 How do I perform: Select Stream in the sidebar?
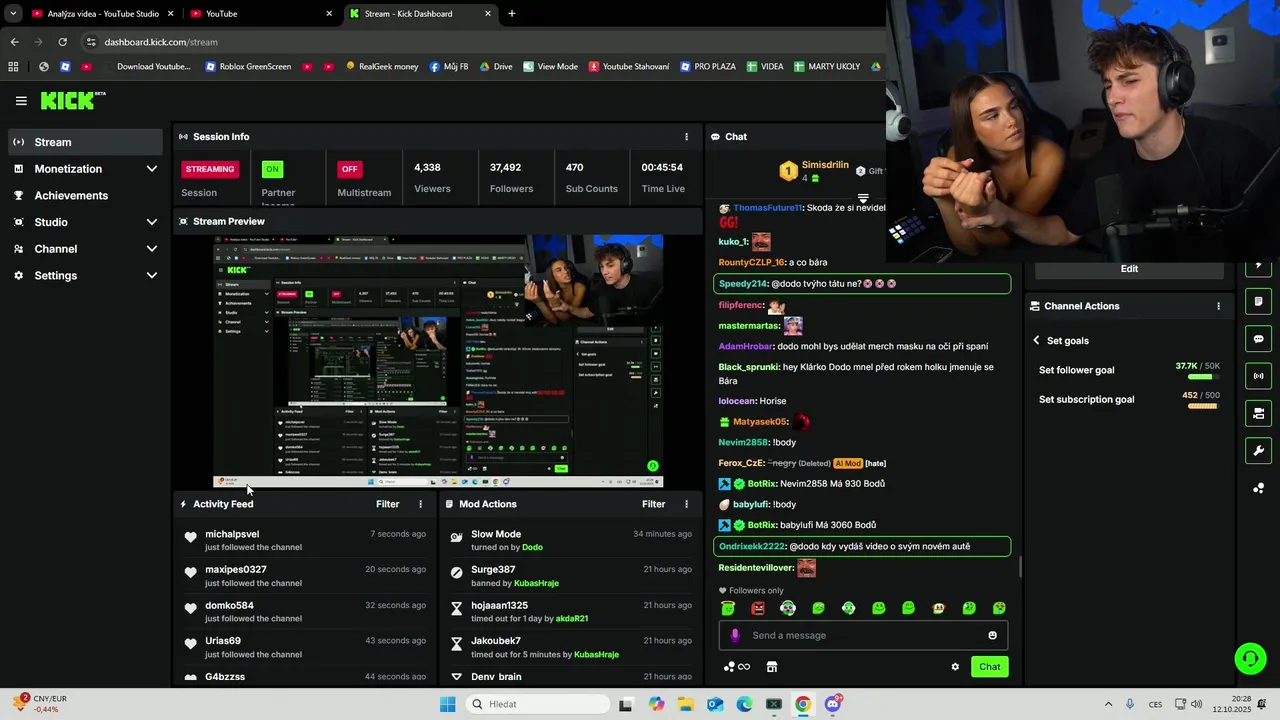tap(86, 142)
